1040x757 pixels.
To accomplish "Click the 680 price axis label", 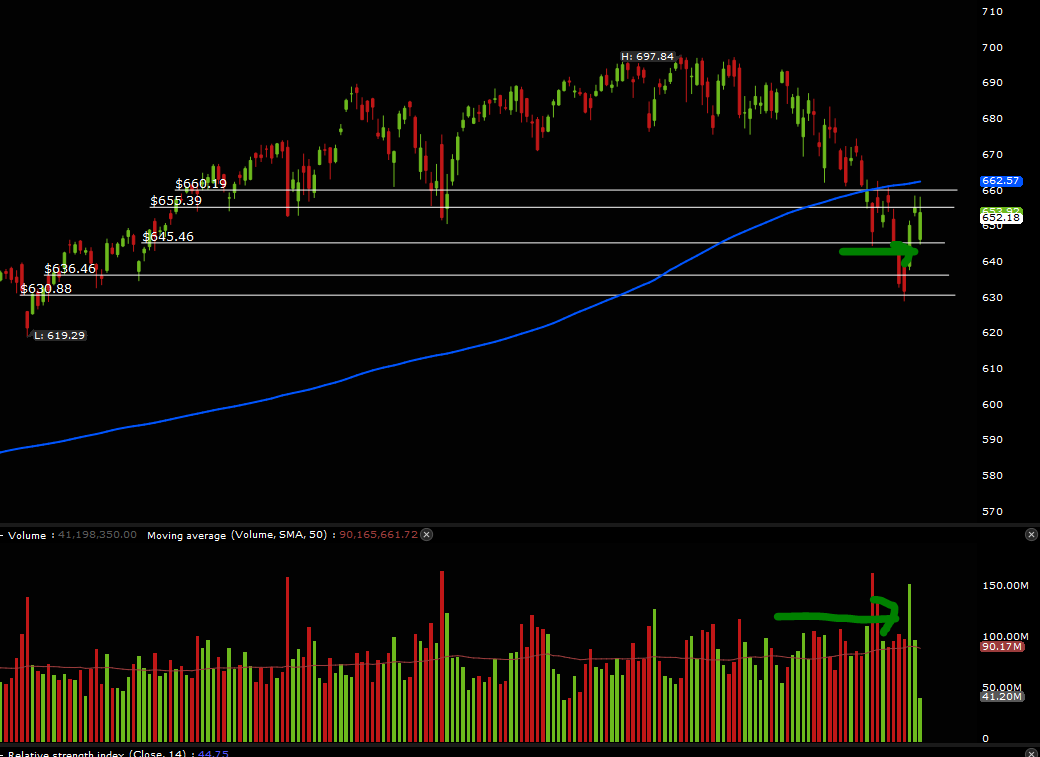I will (x=992, y=119).
